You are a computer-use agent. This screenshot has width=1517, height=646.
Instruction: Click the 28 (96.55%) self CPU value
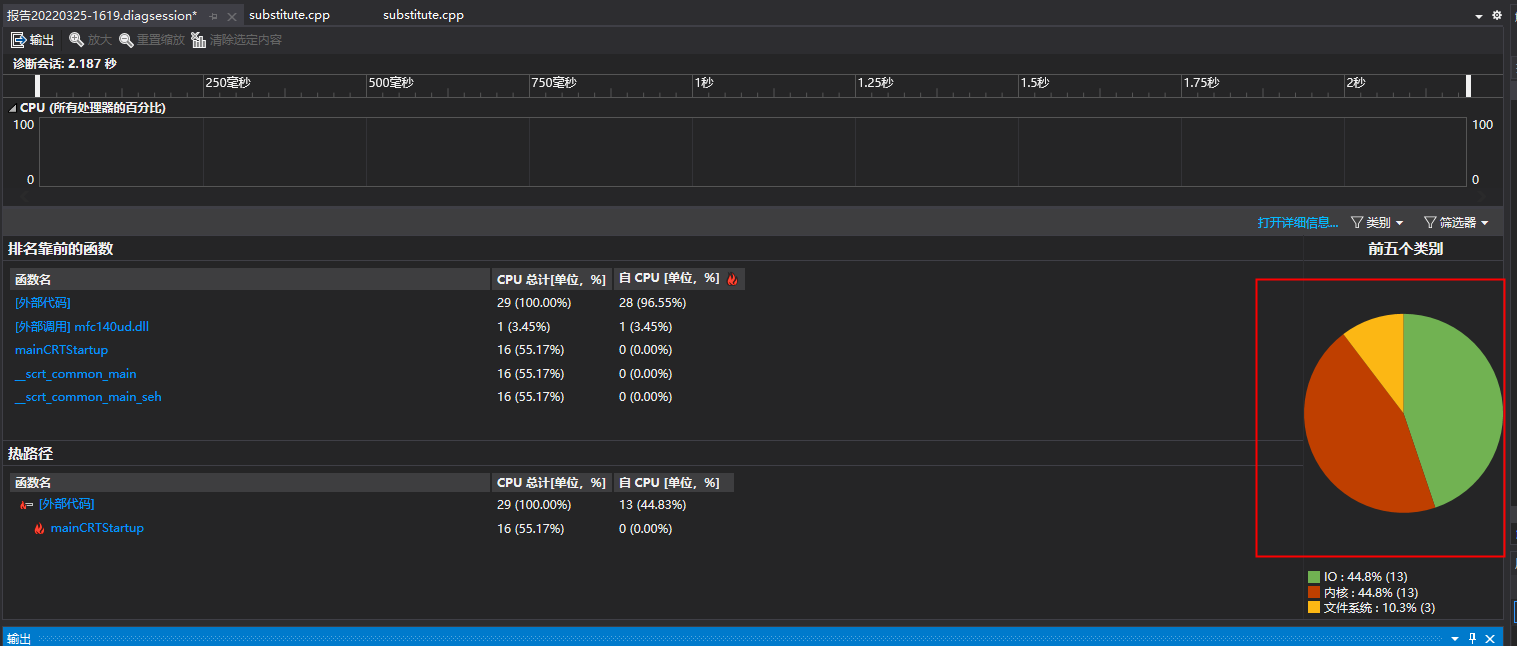pyautogui.click(x=652, y=302)
